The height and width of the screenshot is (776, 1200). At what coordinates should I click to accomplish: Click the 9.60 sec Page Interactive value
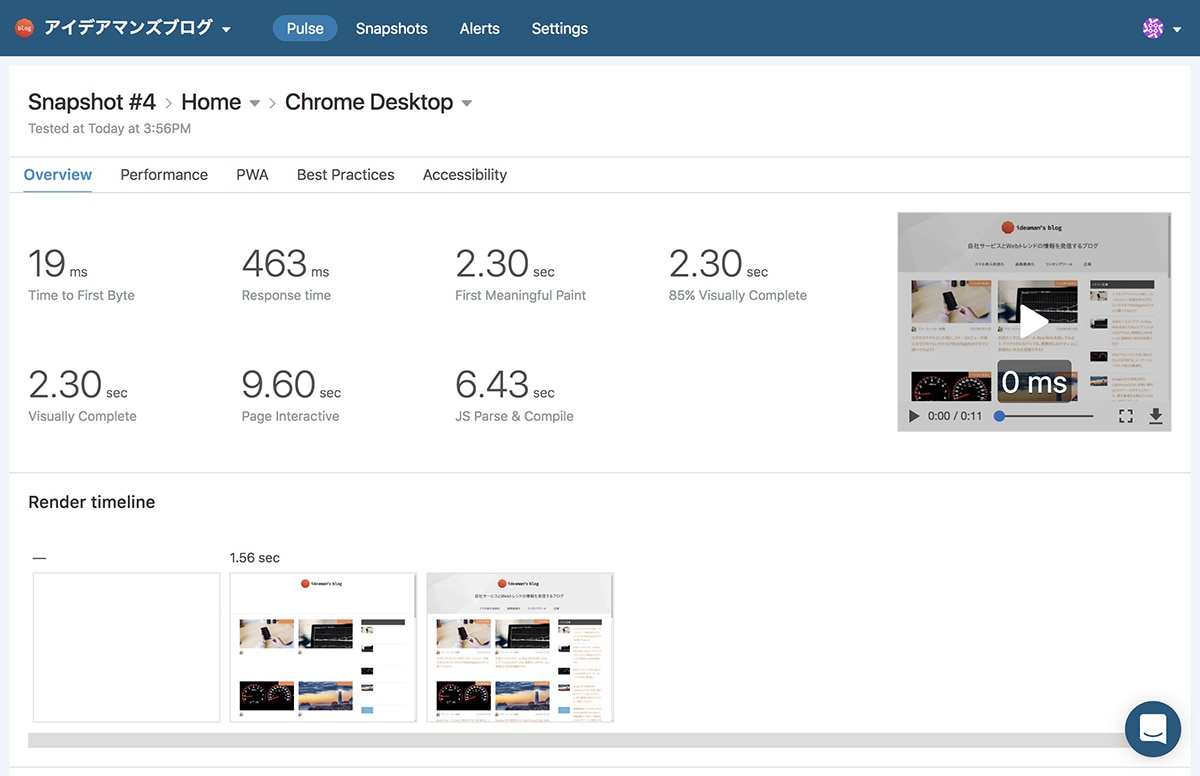tap(291, 385)
